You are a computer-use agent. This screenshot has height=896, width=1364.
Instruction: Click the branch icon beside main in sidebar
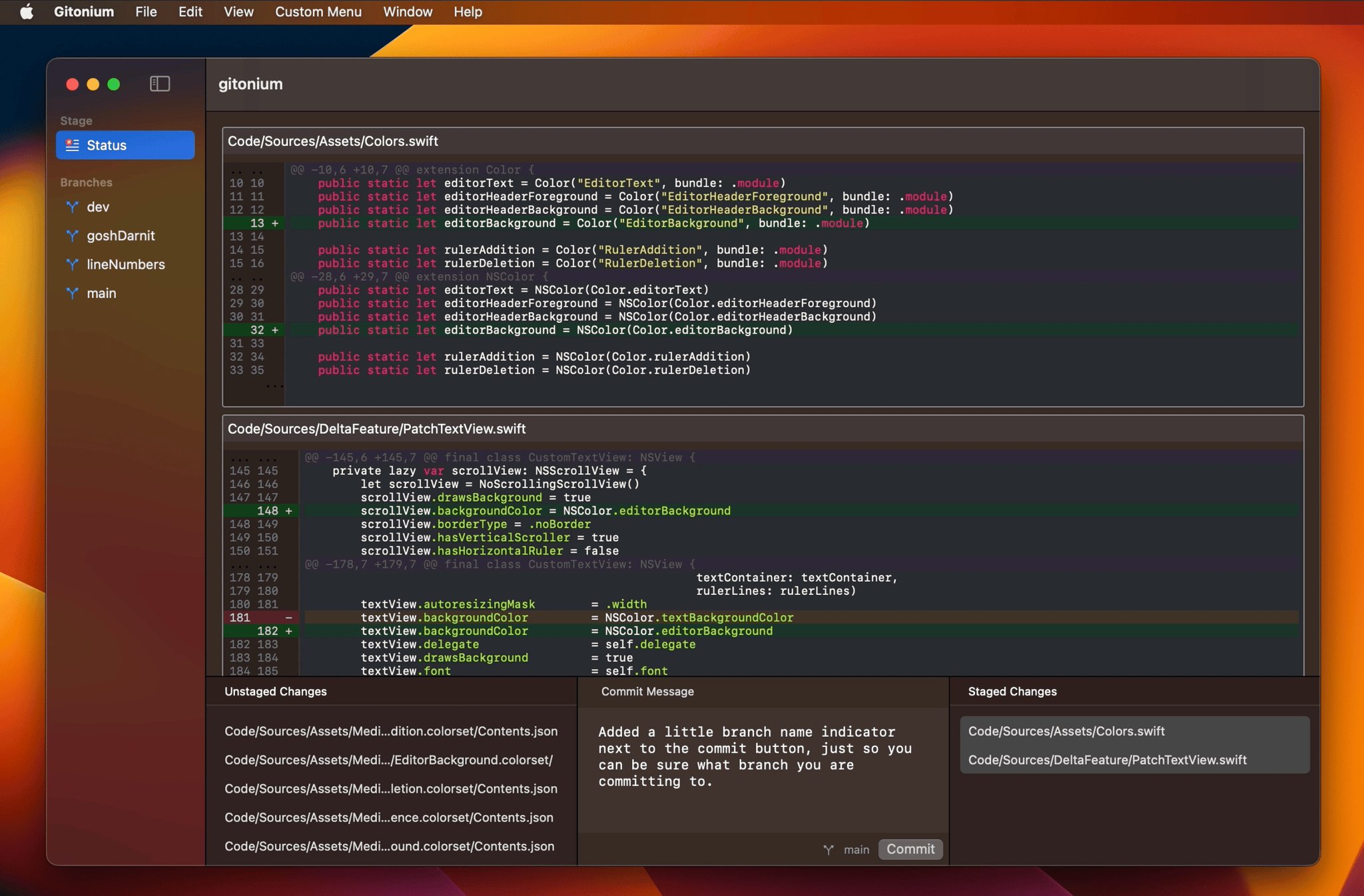tap(73, 293)
